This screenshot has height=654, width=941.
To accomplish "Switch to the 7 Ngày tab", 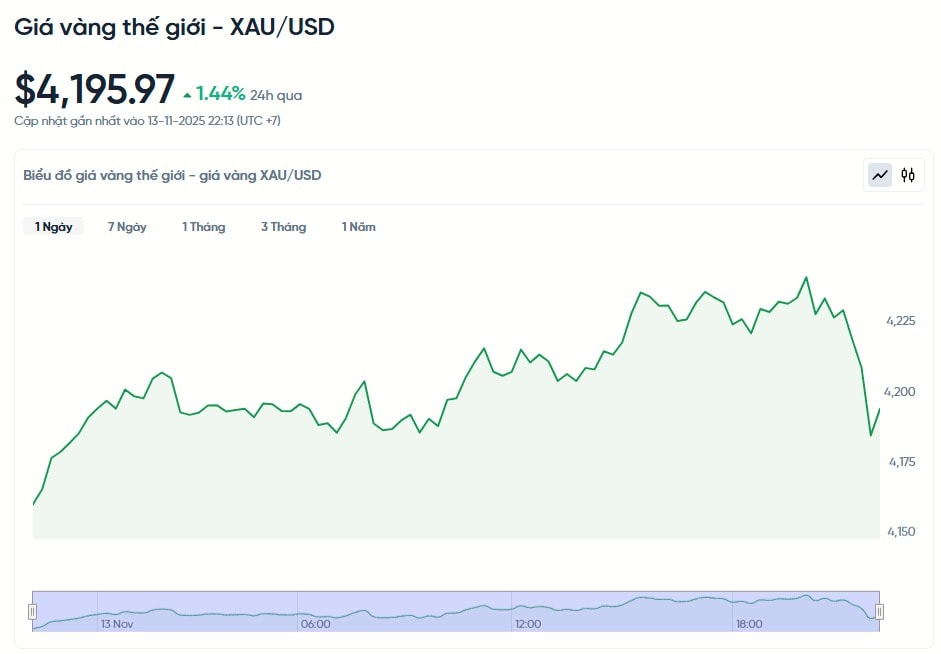I will 127,227.
